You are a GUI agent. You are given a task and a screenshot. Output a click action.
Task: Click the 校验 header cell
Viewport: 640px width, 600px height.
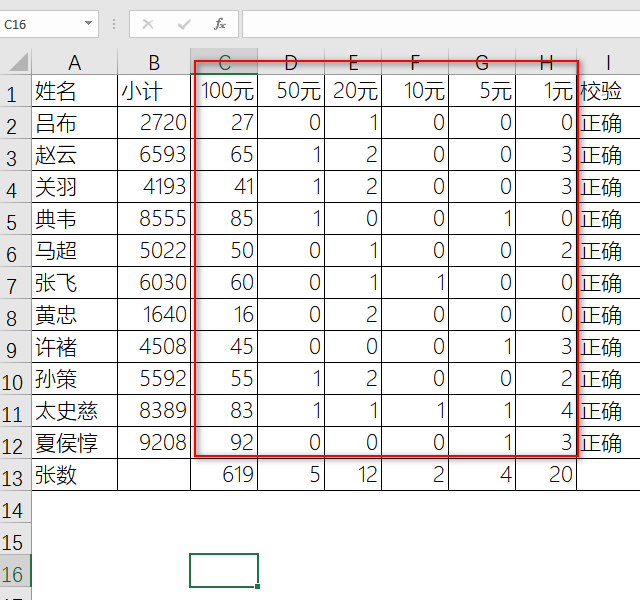608,91
